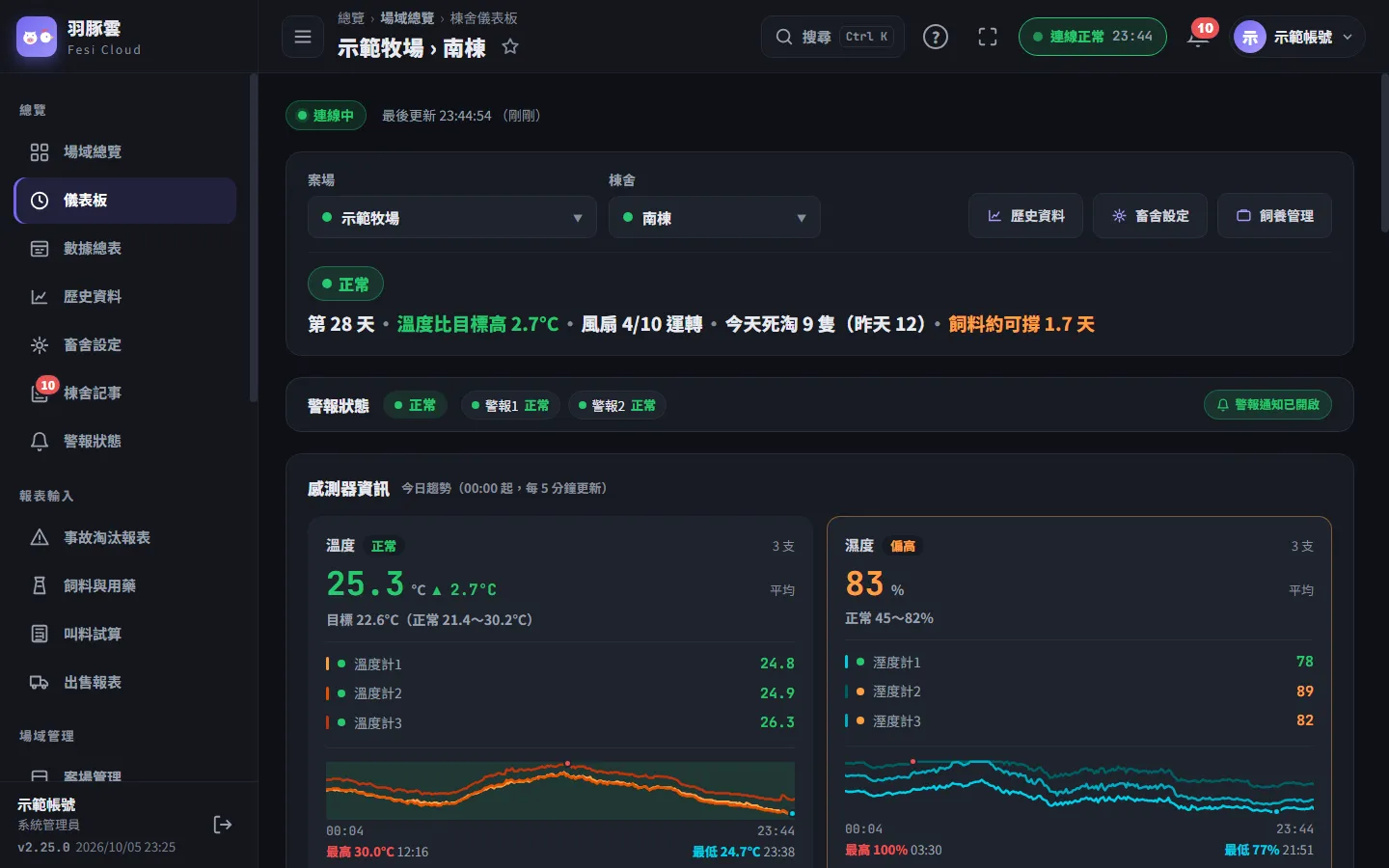
Task: Click the humidity trend chart
Action: coord(1079,788)
